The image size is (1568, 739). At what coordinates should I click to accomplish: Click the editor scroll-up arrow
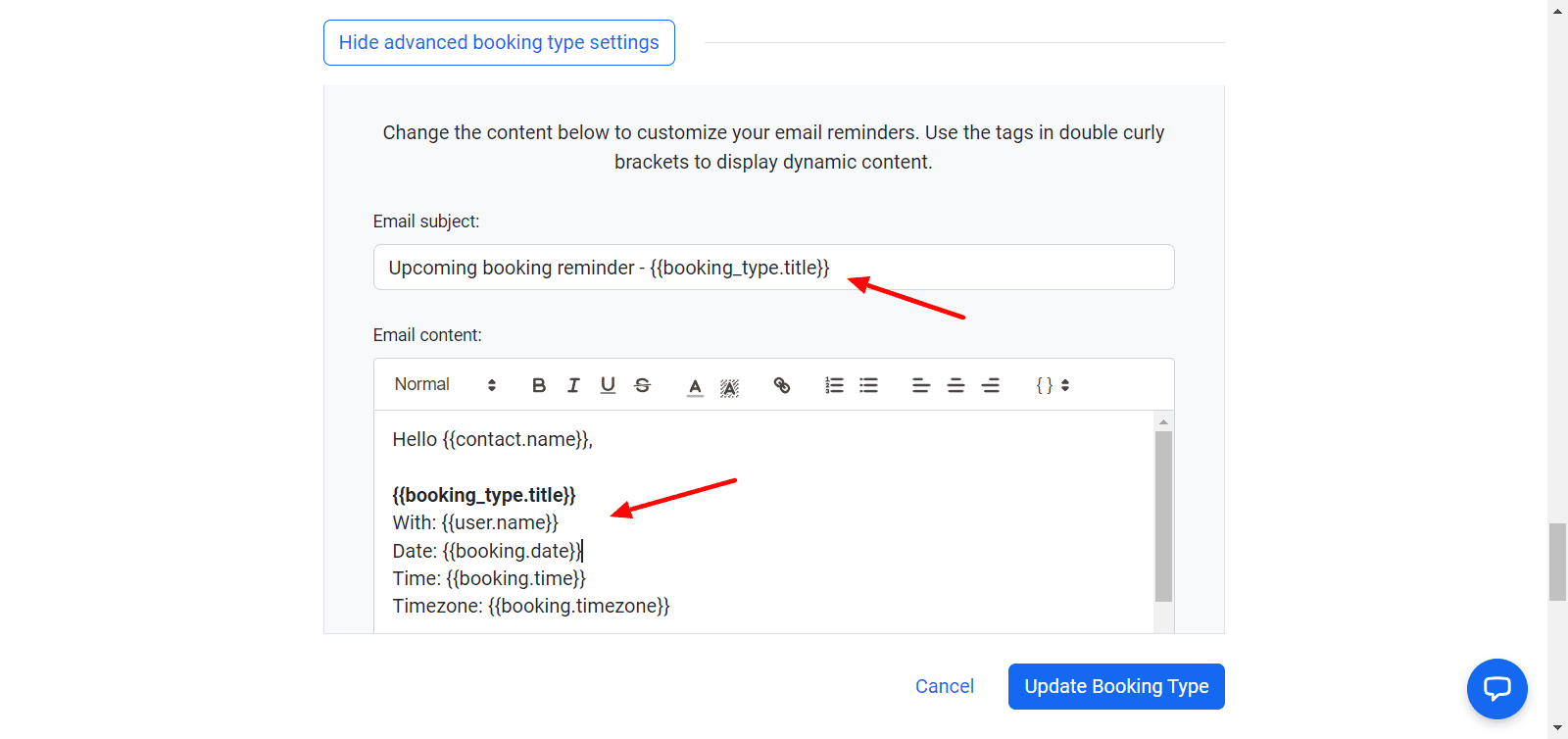point(1163,421)
